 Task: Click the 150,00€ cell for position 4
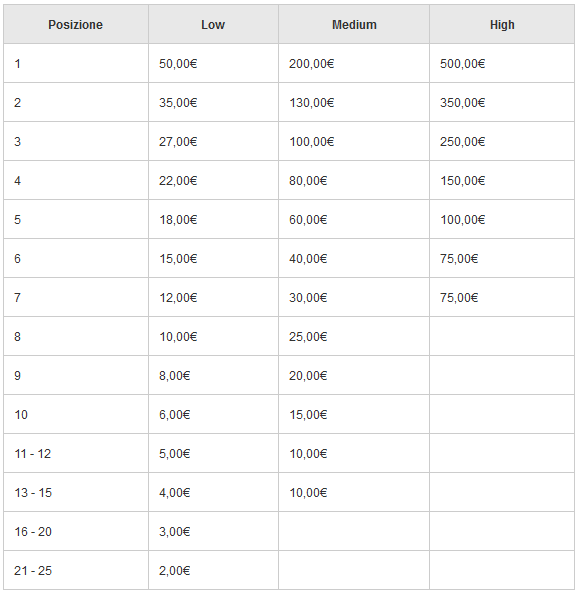pyautogui.click(x=502, y=180)
